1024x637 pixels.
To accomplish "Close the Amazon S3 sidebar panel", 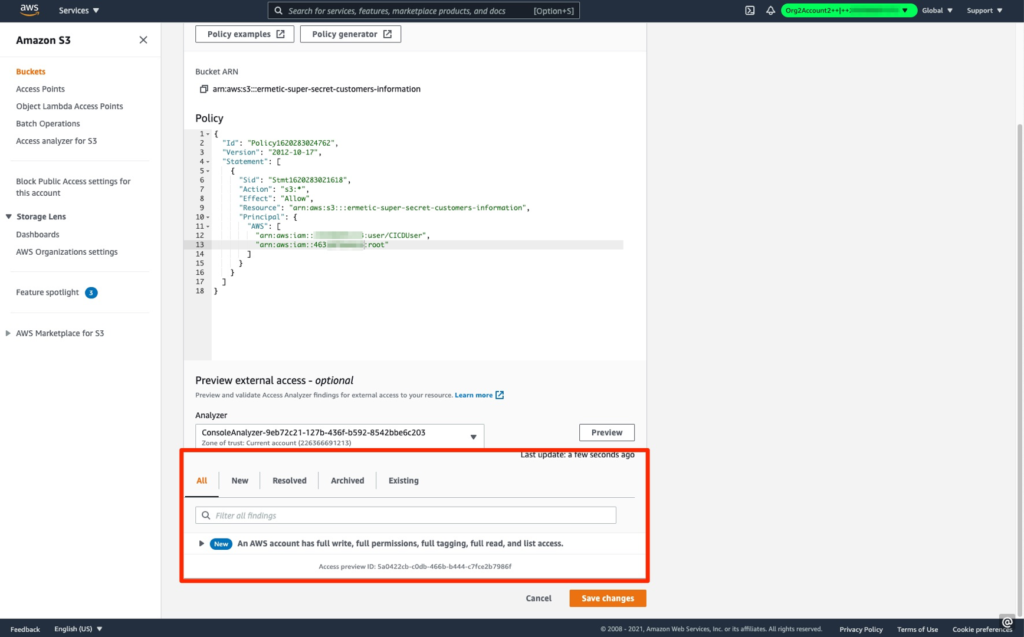I will [x=143, y=40].
